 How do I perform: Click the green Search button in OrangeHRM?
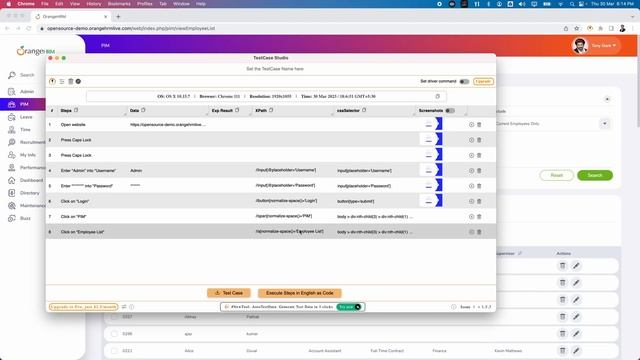595,176
